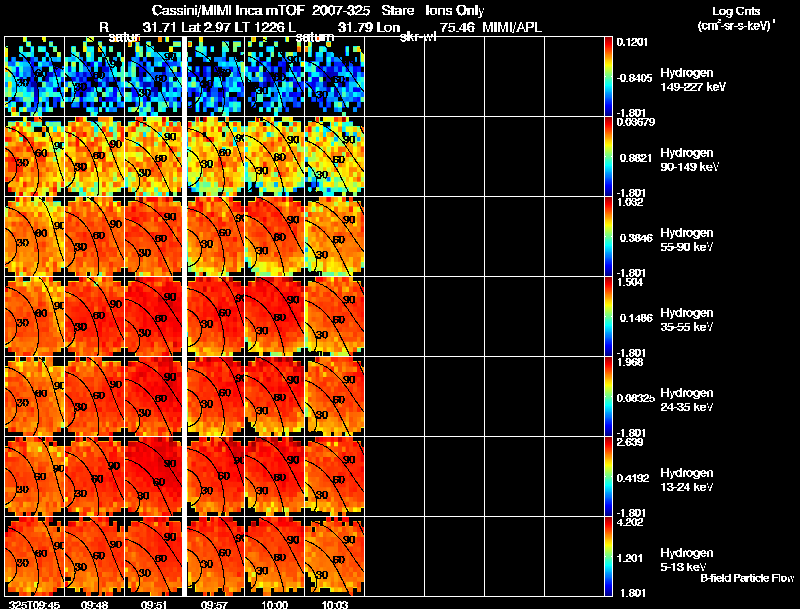The image size is (800, 609).
Task: Click the 'Hydrogen 13-24 keV' label
Action: click(687, 480)
